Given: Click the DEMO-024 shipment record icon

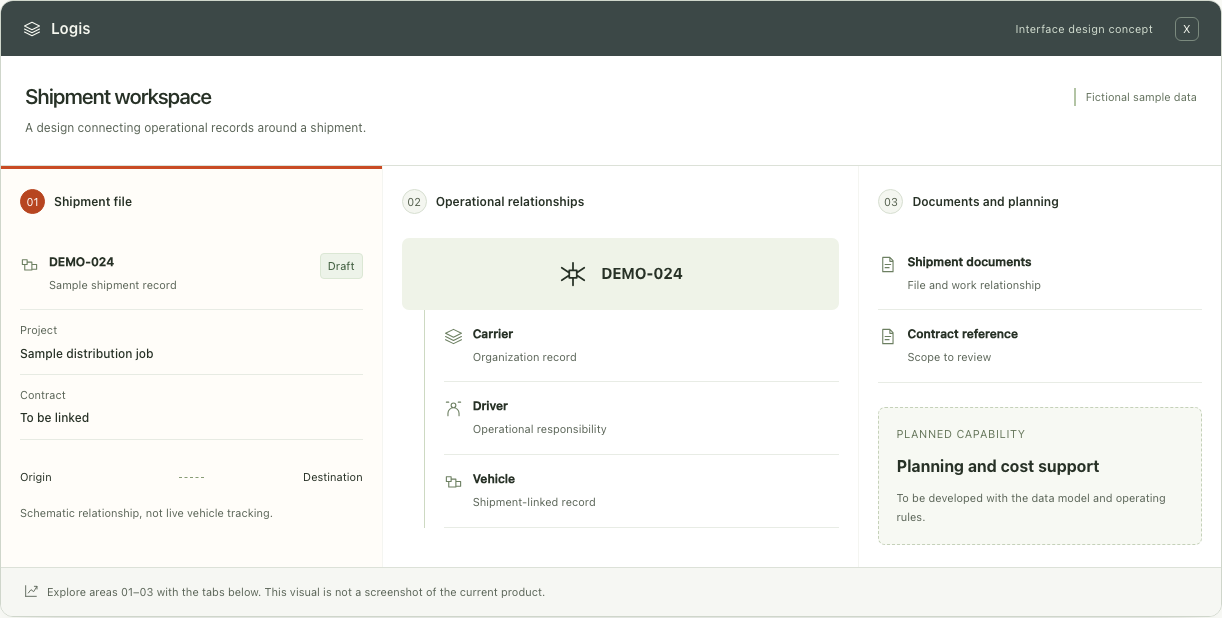Looking at the screenshot, I should tap(29, 265).
